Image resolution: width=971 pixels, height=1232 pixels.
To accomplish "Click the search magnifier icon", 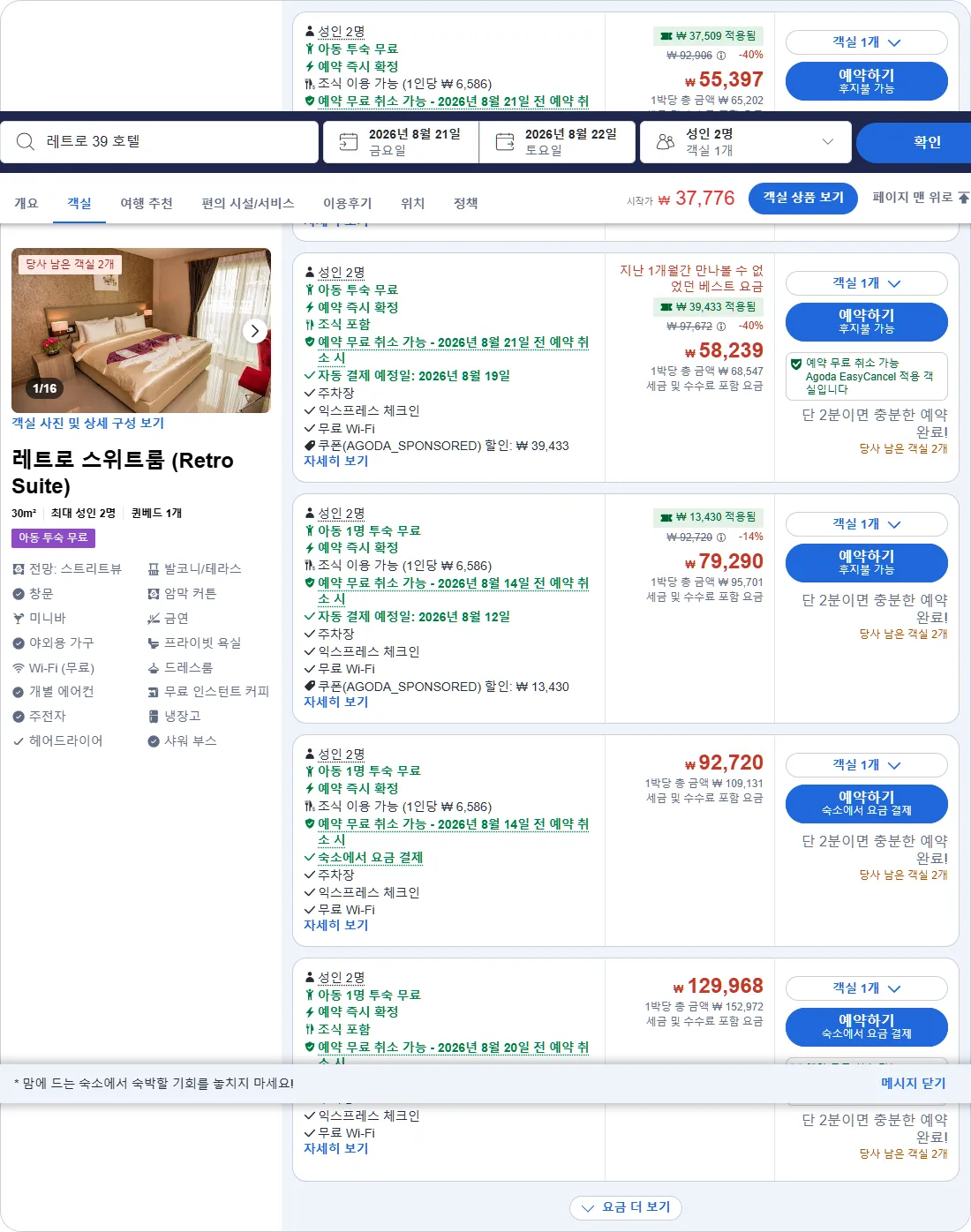I will (x=26, y=142).
